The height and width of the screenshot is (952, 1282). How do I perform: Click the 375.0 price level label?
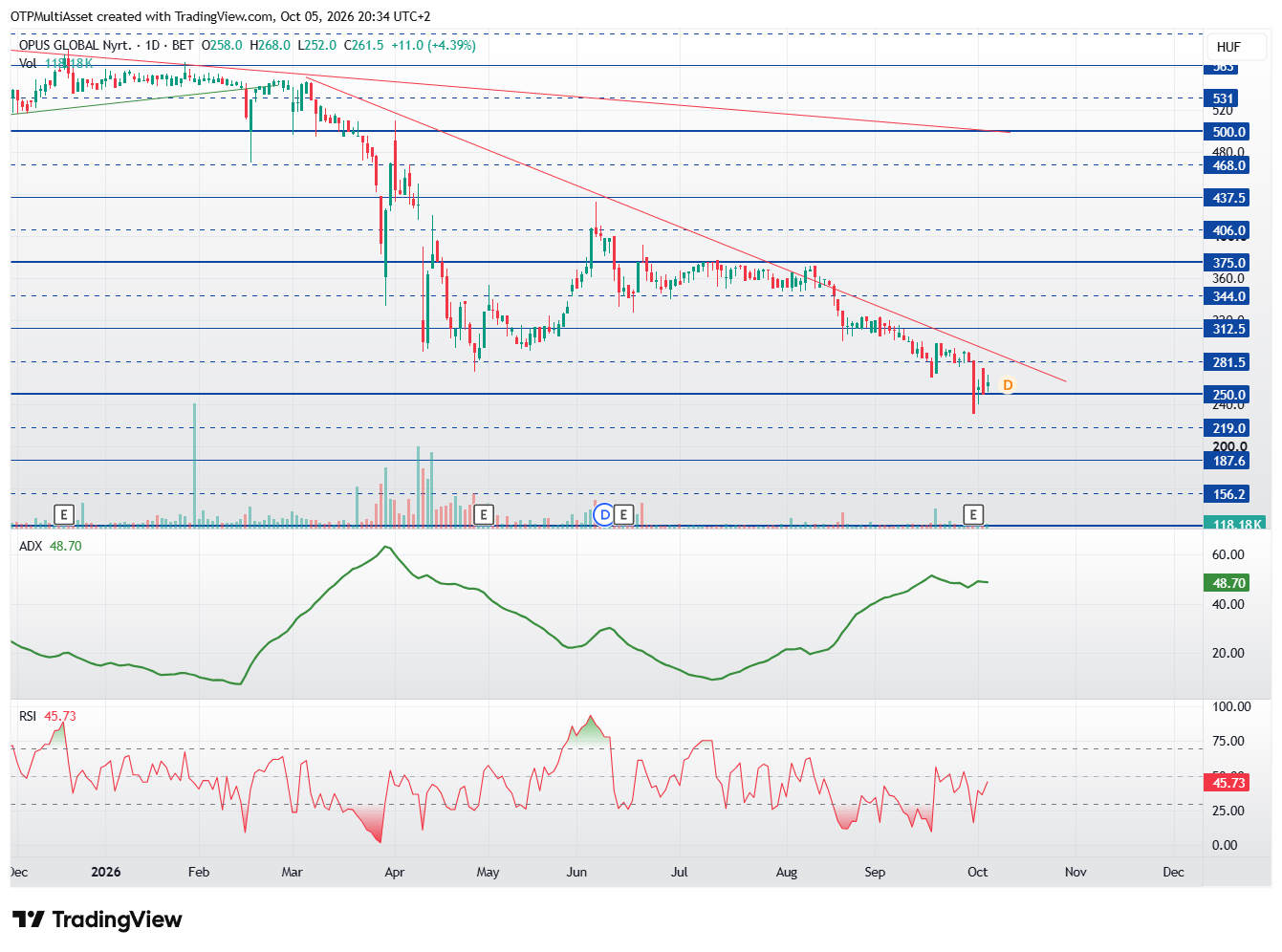pyautogui.click(x=1228, y=263)
